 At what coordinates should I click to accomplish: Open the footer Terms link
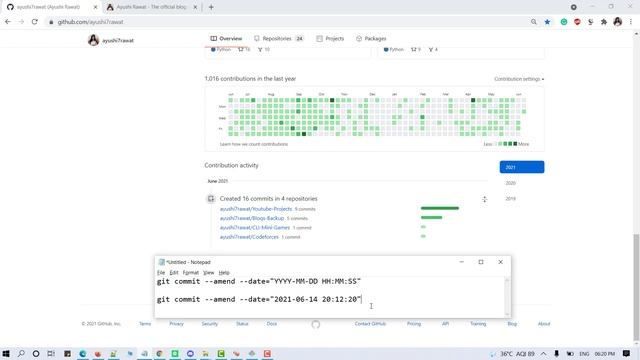(145, 324)
